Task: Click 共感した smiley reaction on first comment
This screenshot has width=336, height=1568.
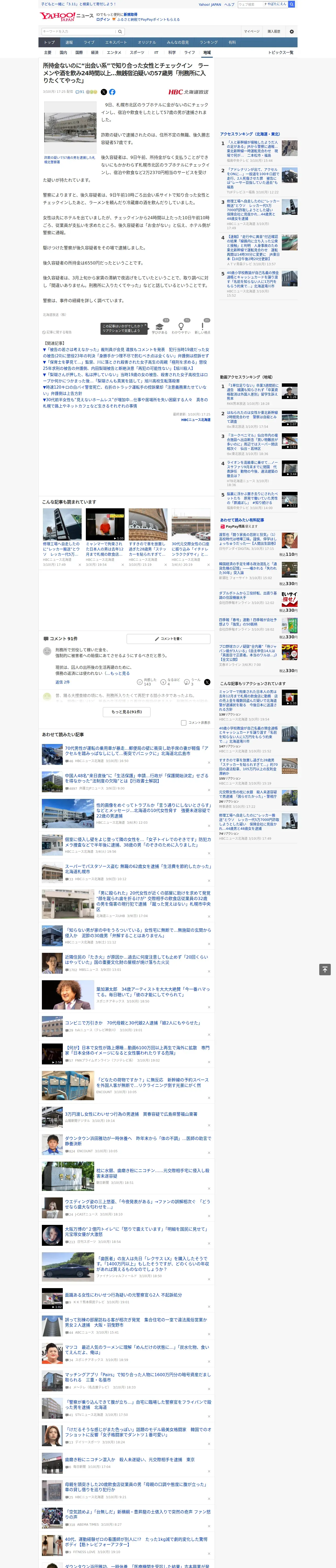Action: point(140,682)
